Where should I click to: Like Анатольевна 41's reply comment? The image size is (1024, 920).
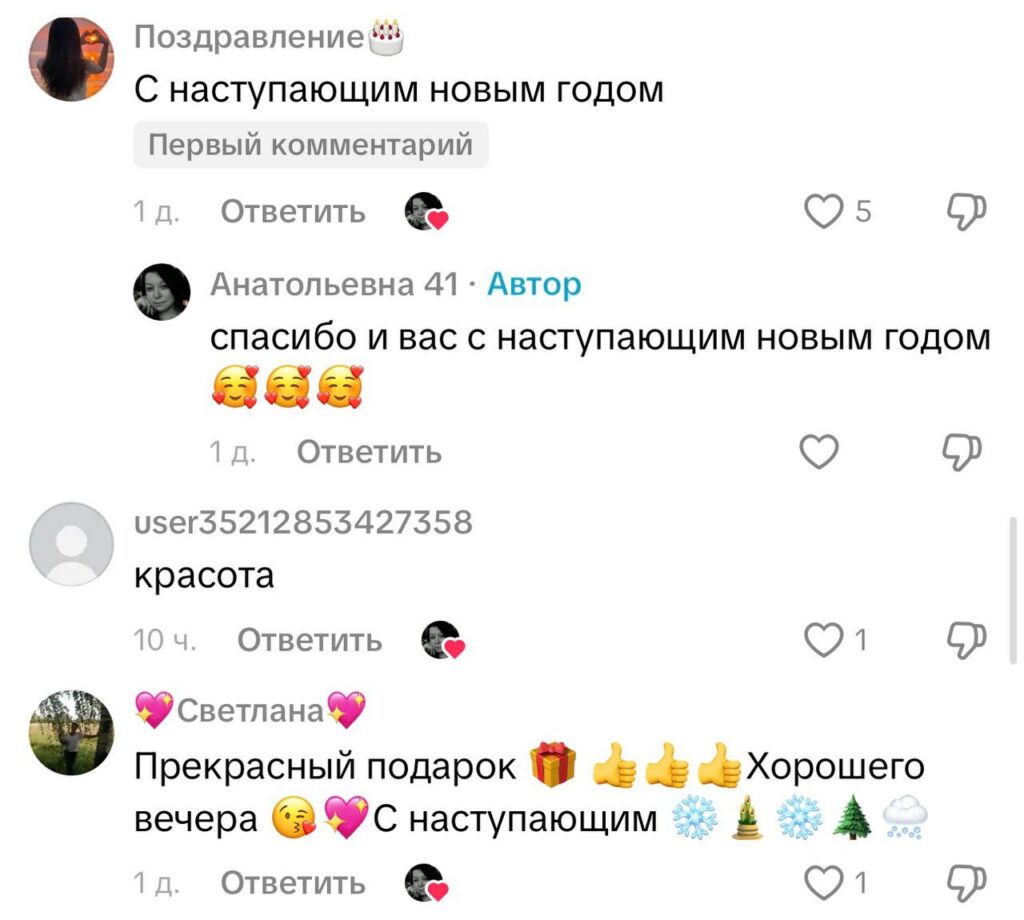pos(819,452)
